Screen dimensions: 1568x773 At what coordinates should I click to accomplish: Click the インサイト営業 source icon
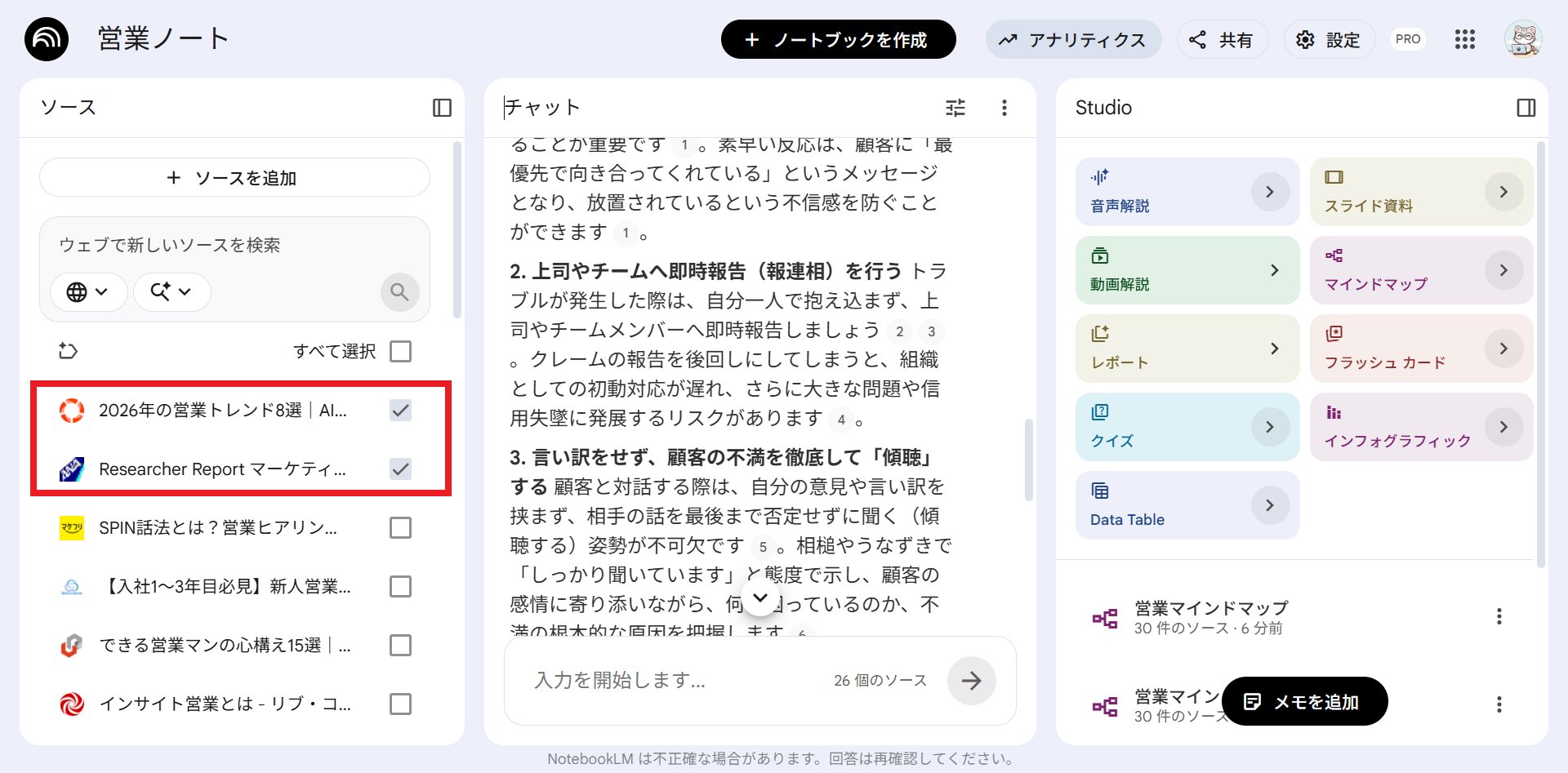pyautogui.click(x=72, y=704)
